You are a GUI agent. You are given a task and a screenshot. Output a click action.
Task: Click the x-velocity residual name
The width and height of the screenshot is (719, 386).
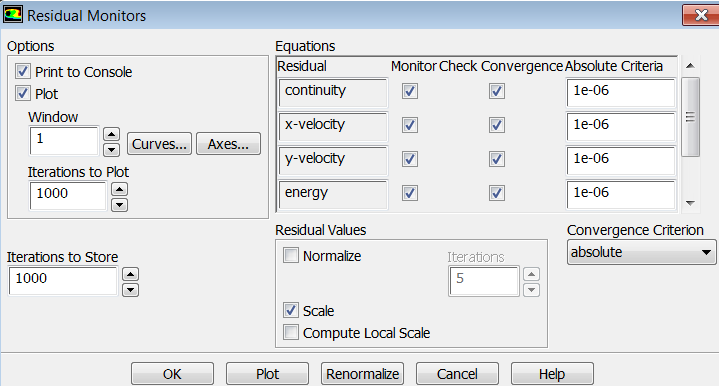333,127
